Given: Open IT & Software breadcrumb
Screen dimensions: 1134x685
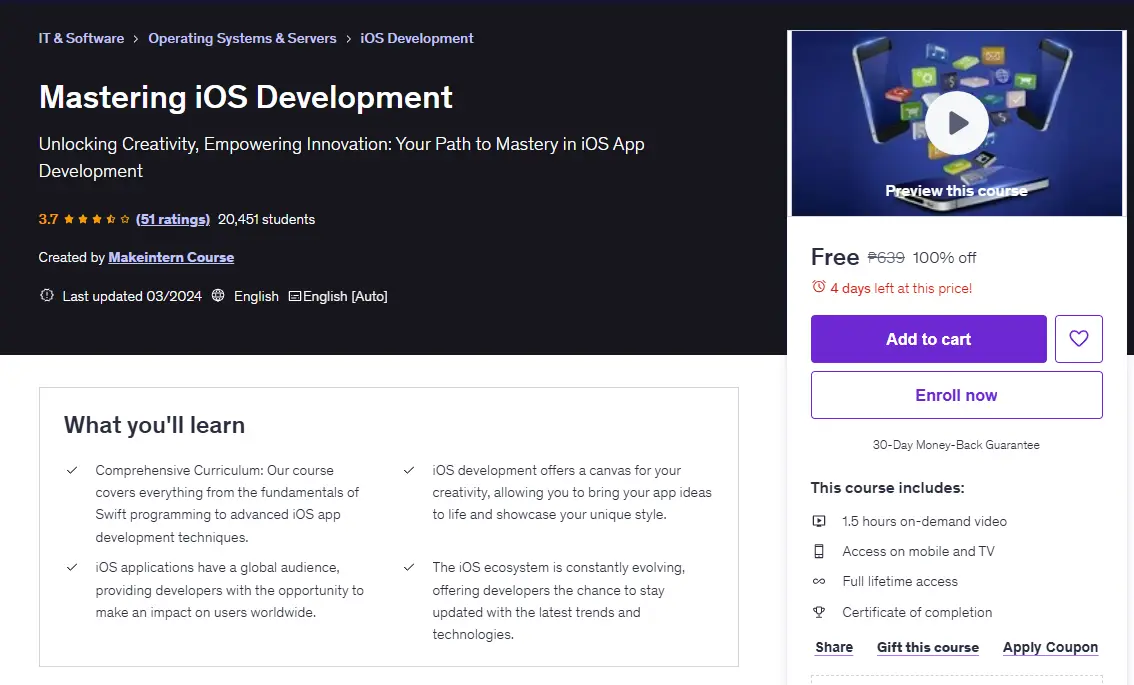Looking at the screenshot, I should pos(81,38).
